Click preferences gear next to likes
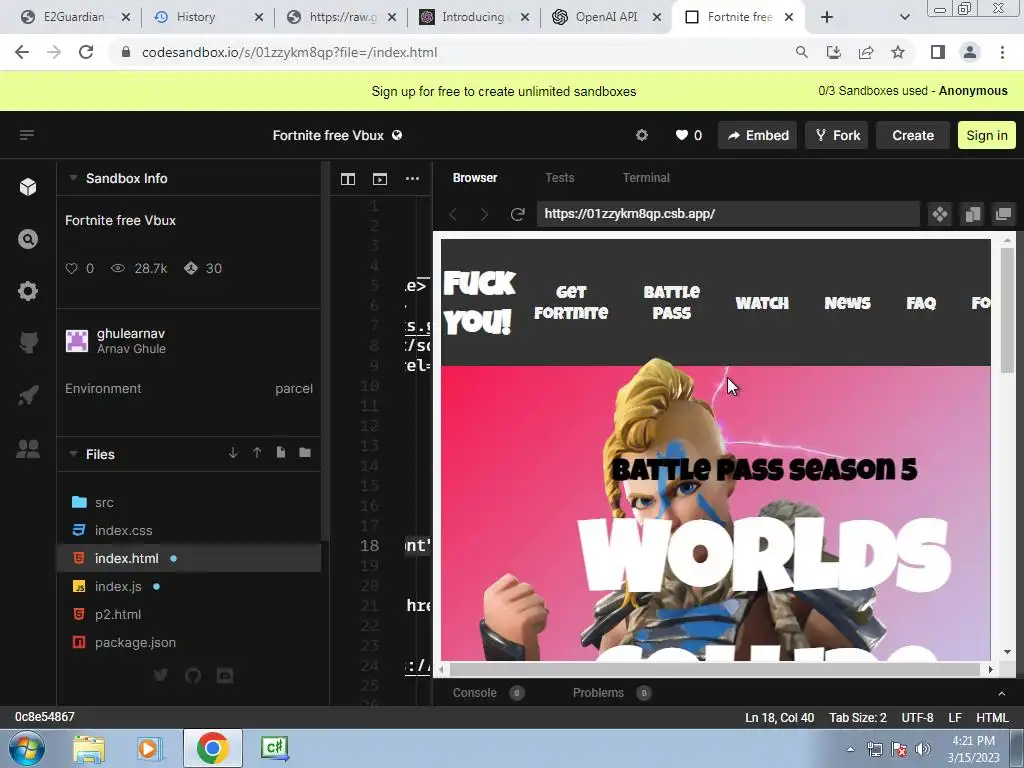 tap(642, 135)
